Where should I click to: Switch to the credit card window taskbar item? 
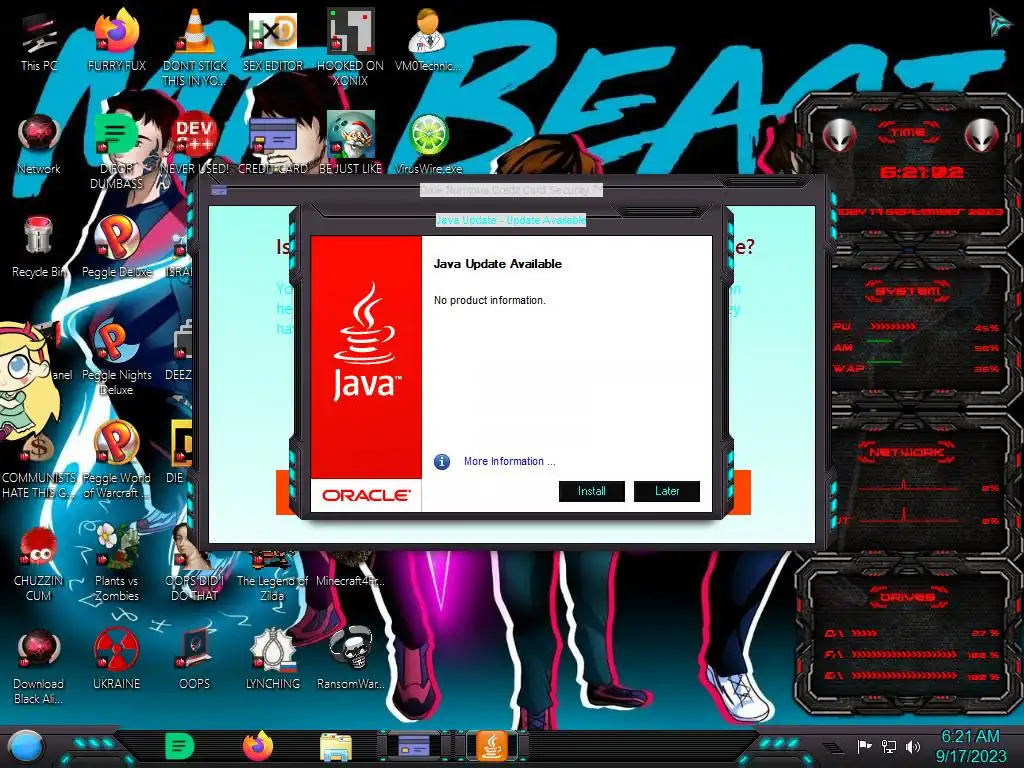click(414, 746)
